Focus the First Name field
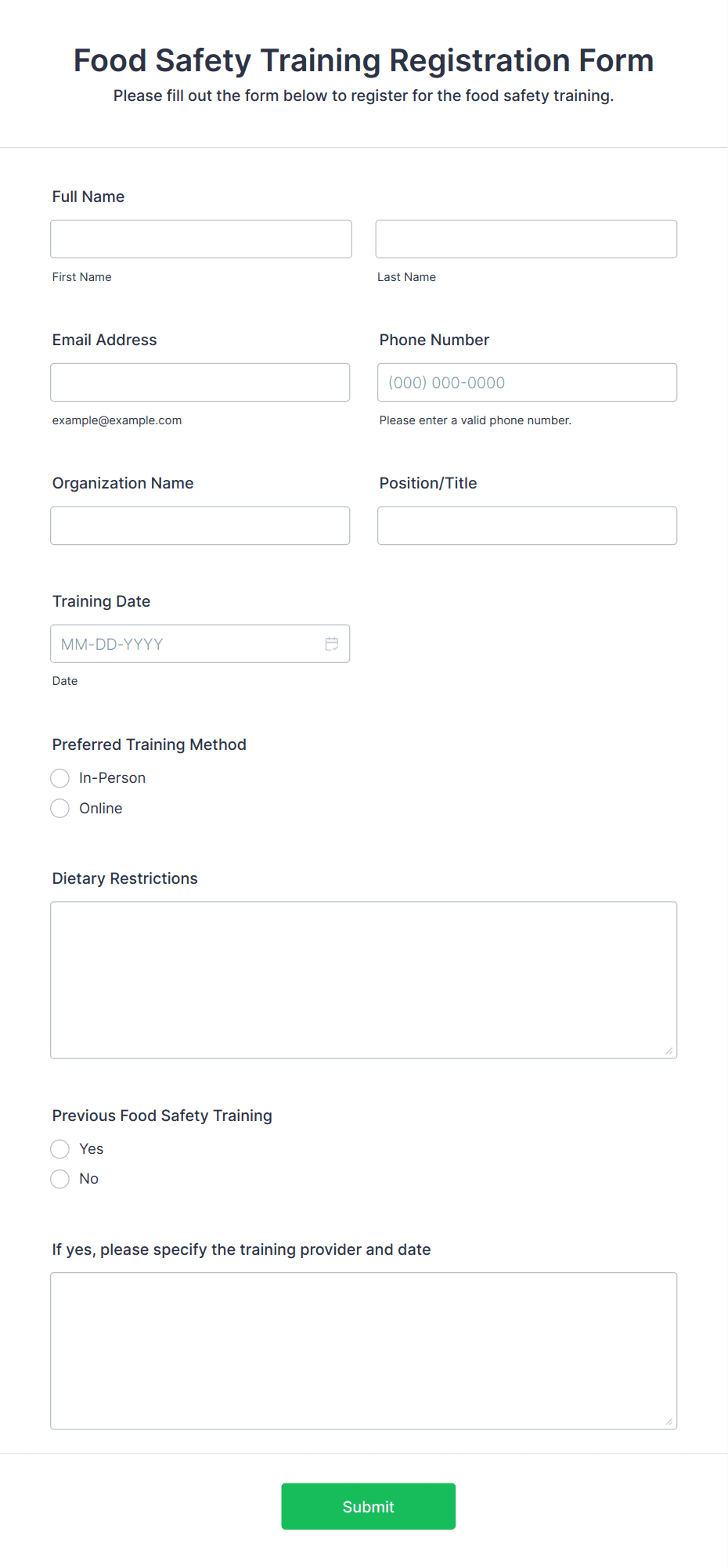The width and height of the screenshot is (728, 1568). pyautogui.click(x=201, y=239)
